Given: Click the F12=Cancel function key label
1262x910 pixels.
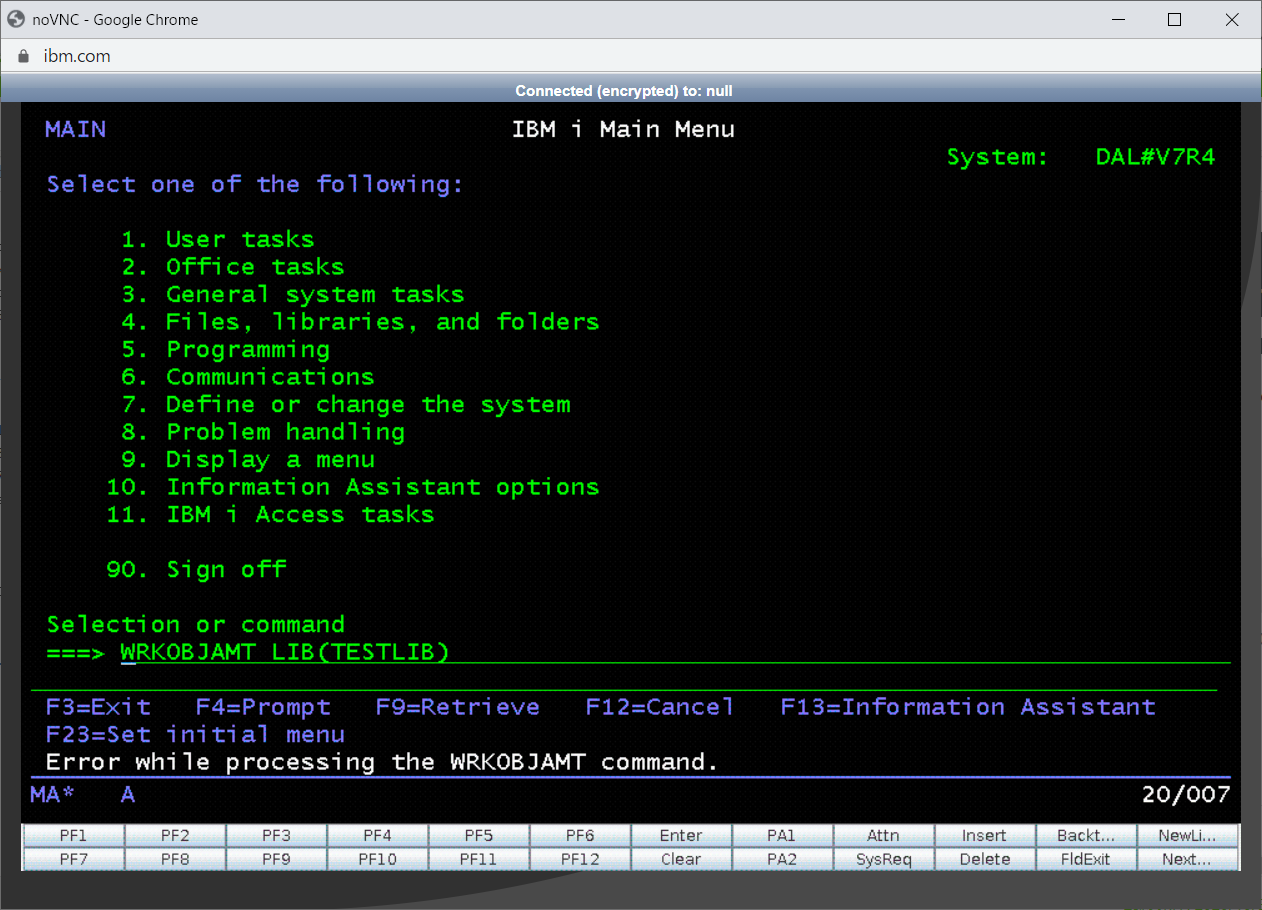Looking at the screenshot, I should tap(660, 707).
